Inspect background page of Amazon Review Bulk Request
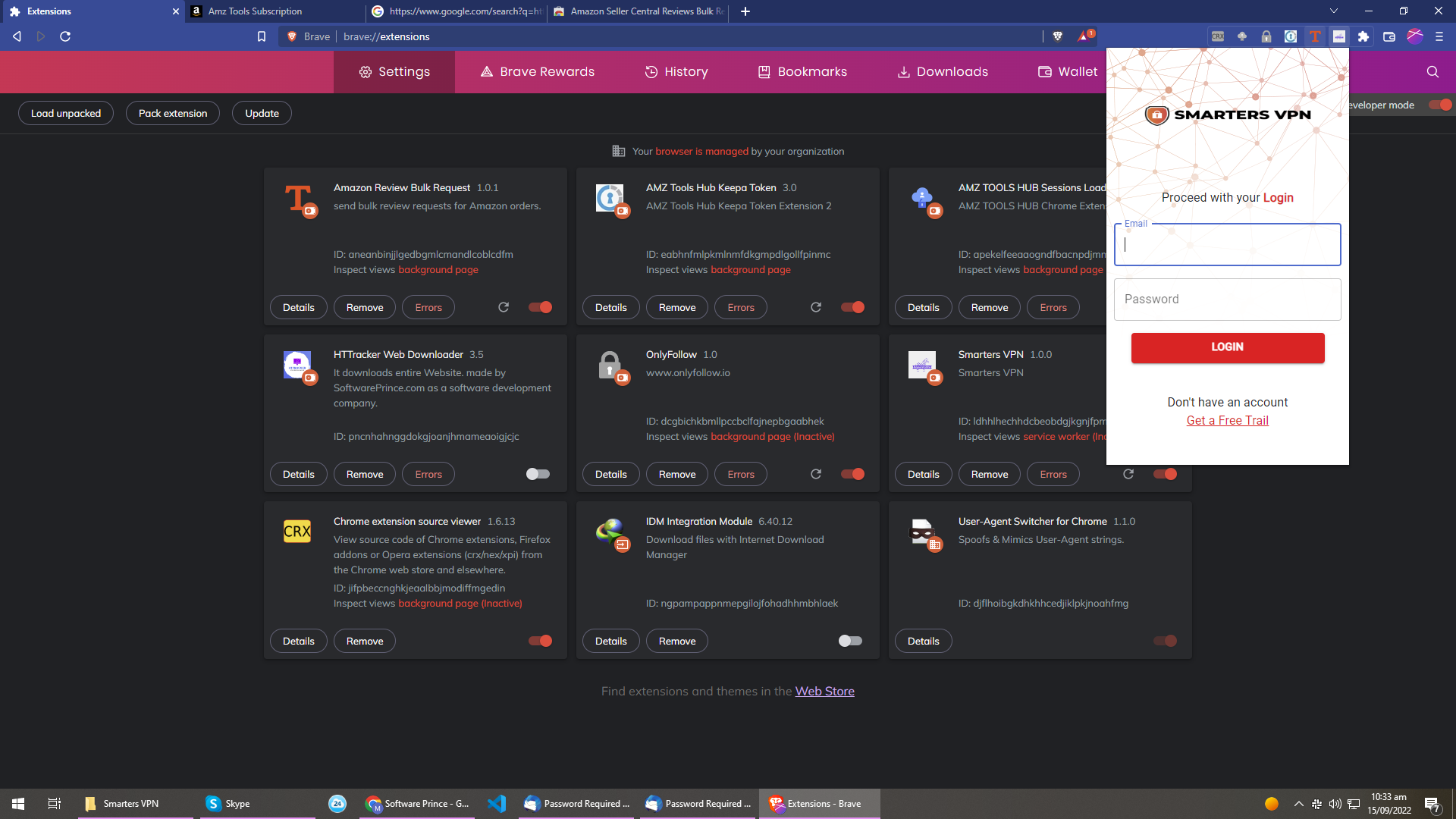The image size is (1456, 819). coord(438,269)
